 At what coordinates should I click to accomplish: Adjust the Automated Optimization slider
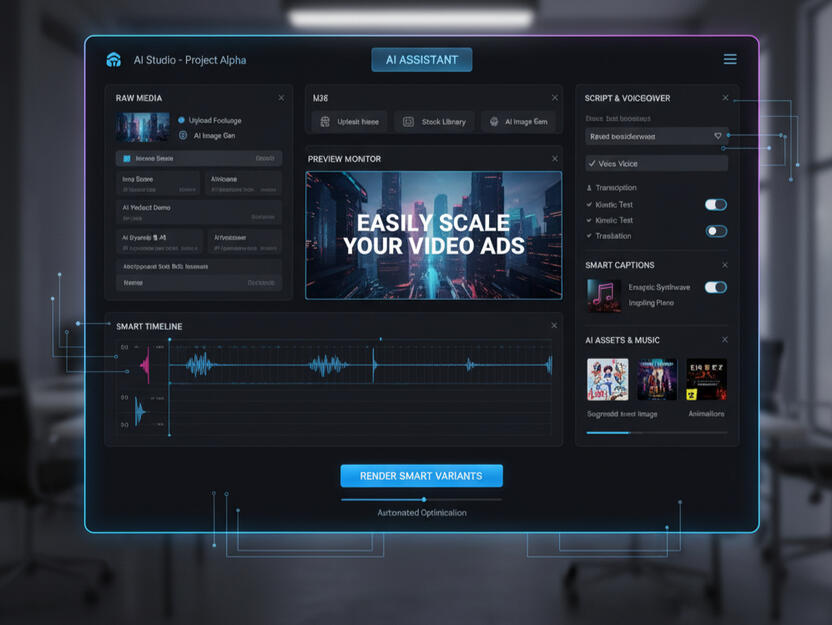click(x=424, y=499)
